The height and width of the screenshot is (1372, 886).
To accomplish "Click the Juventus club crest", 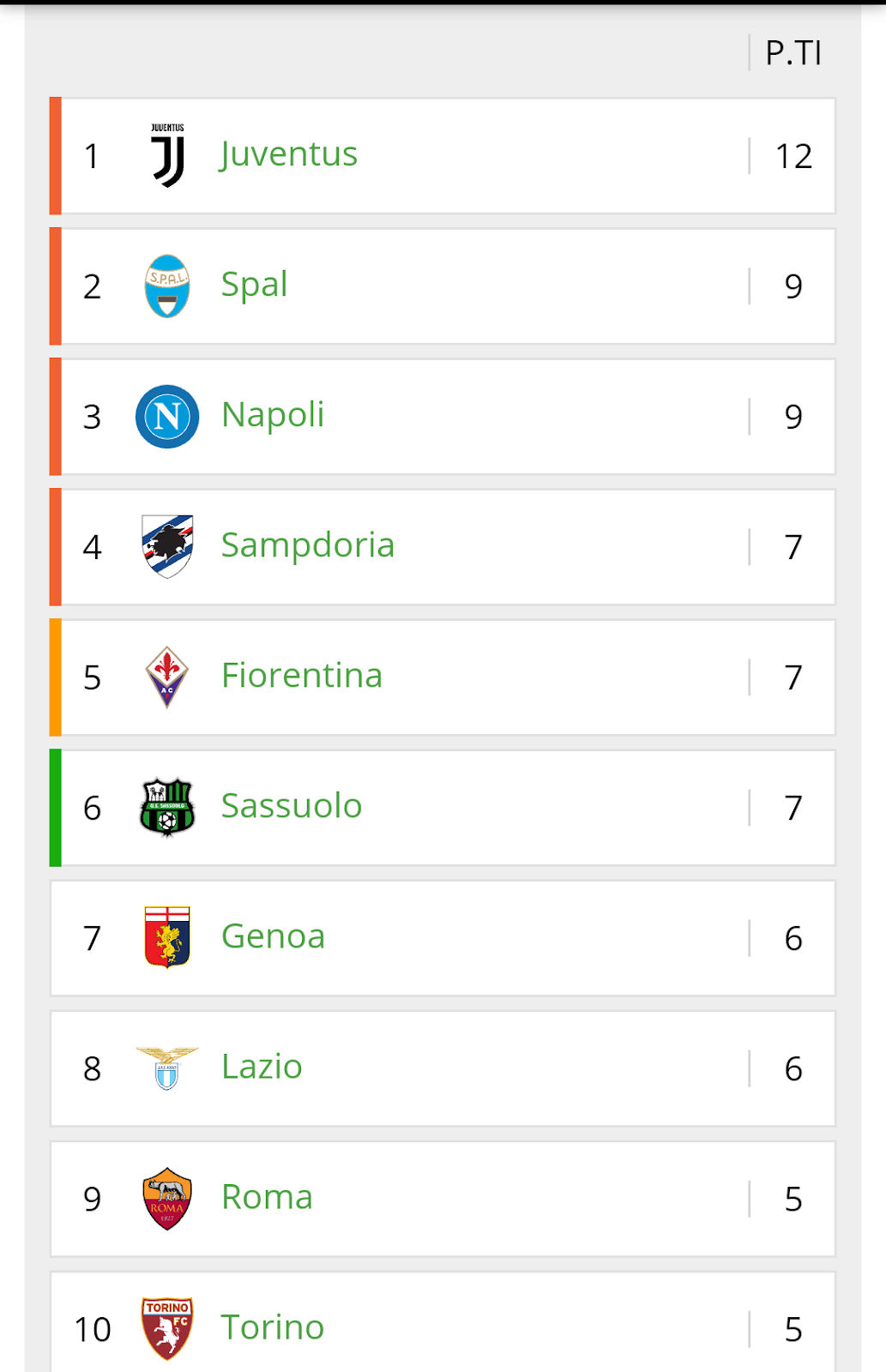I will pyautogui.click(x=167, y=155).
